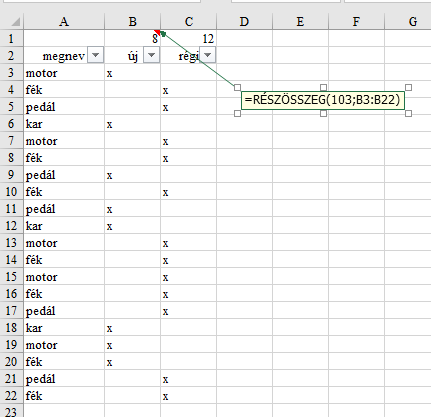Screen dimensions: 431x417
Task: Click 'motor' in row 15
Action: pyautogui.click(x=42, y=277)
